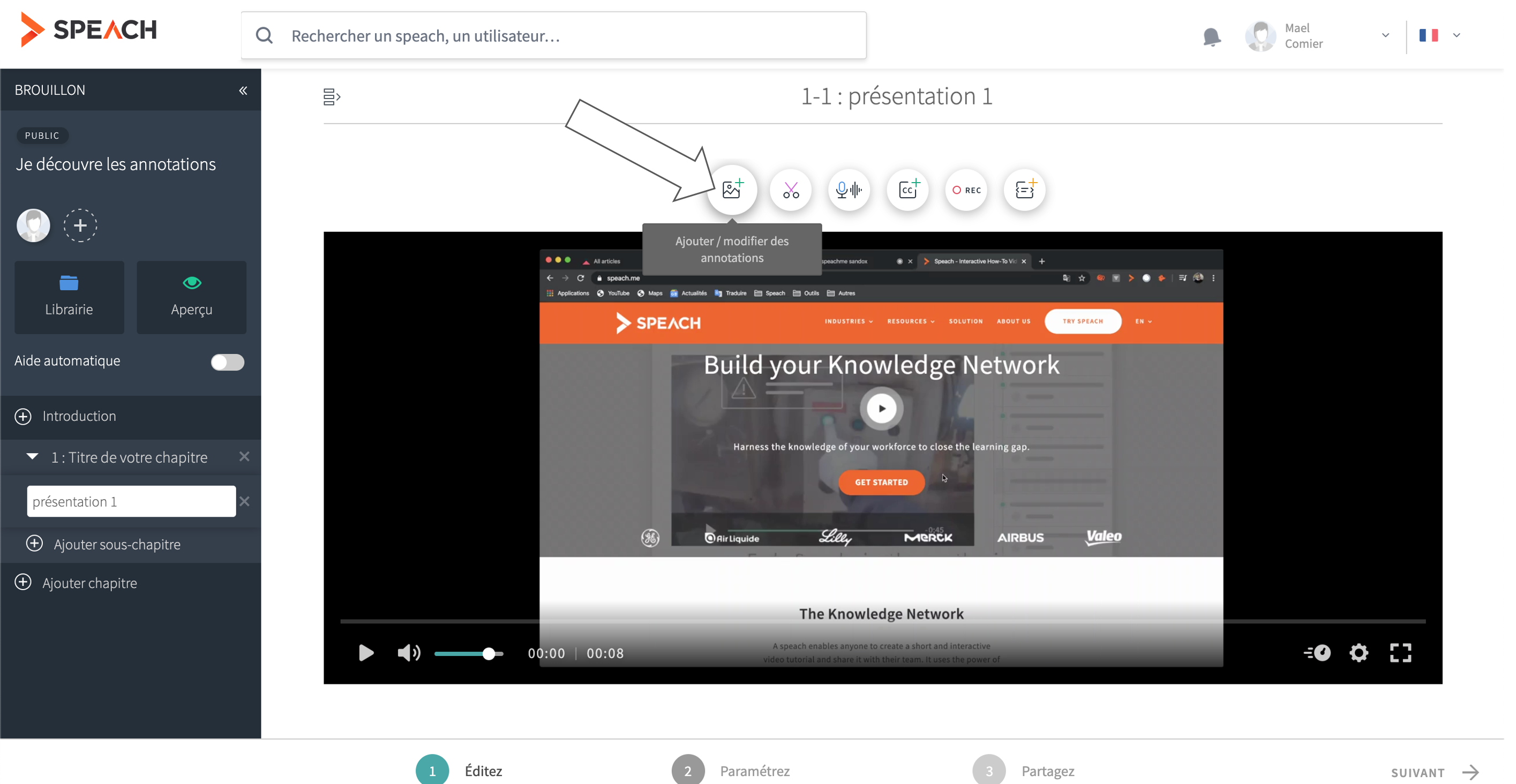Open the scissors cut video tool
The height and width of the screenshot is (784, 1516).
coord(790,190)
